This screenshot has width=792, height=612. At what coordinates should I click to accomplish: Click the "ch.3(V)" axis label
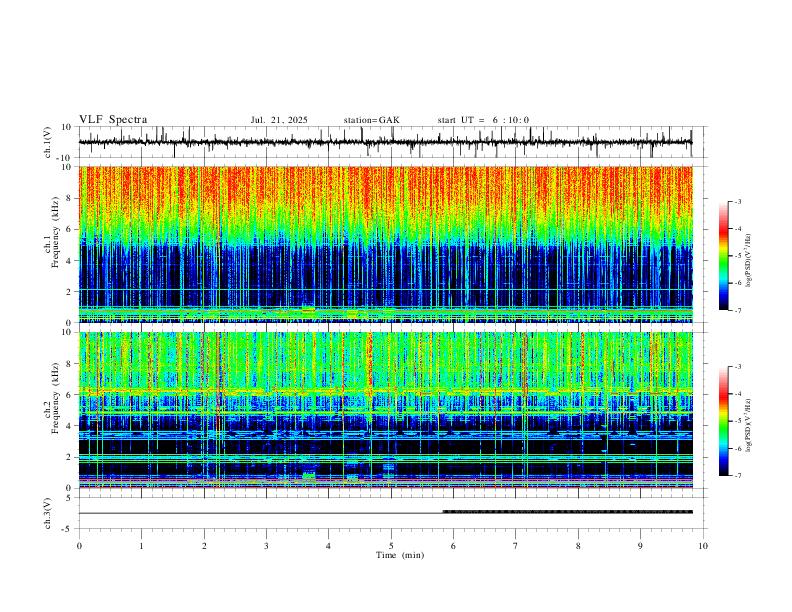tap(48, 513)
